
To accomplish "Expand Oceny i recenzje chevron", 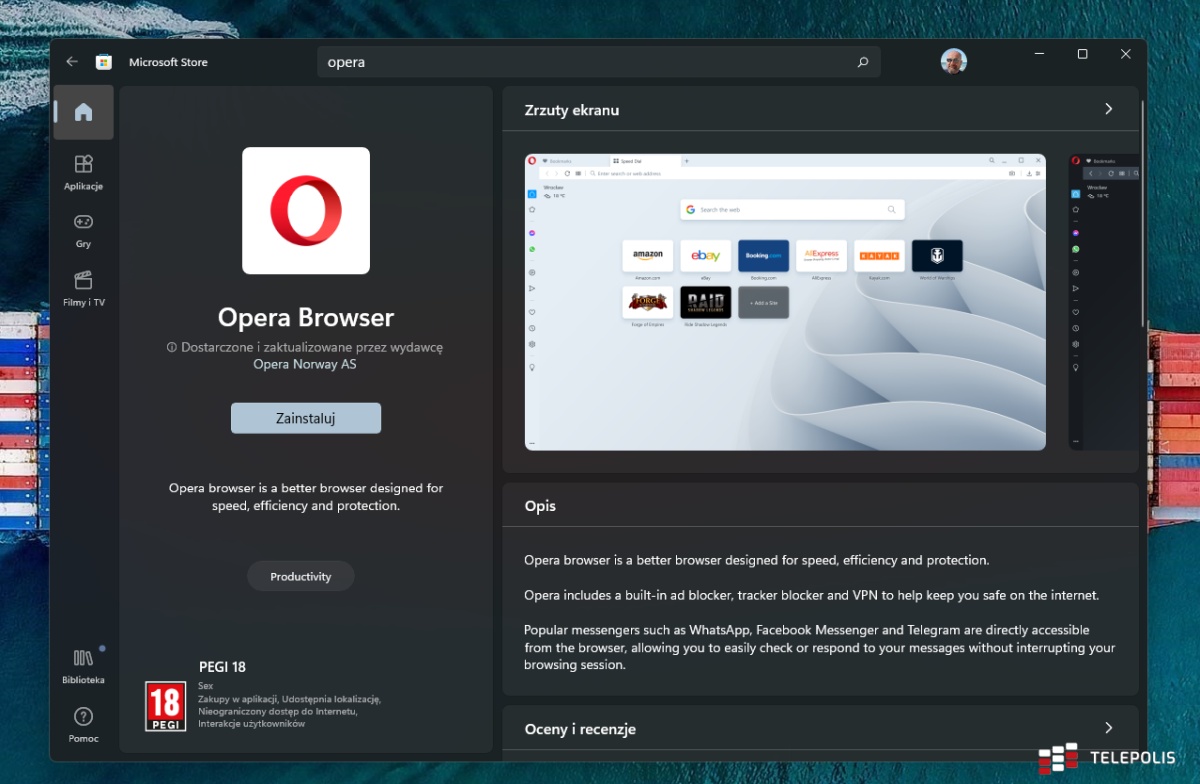I will pyautogui.click(x=1108, y=728).
